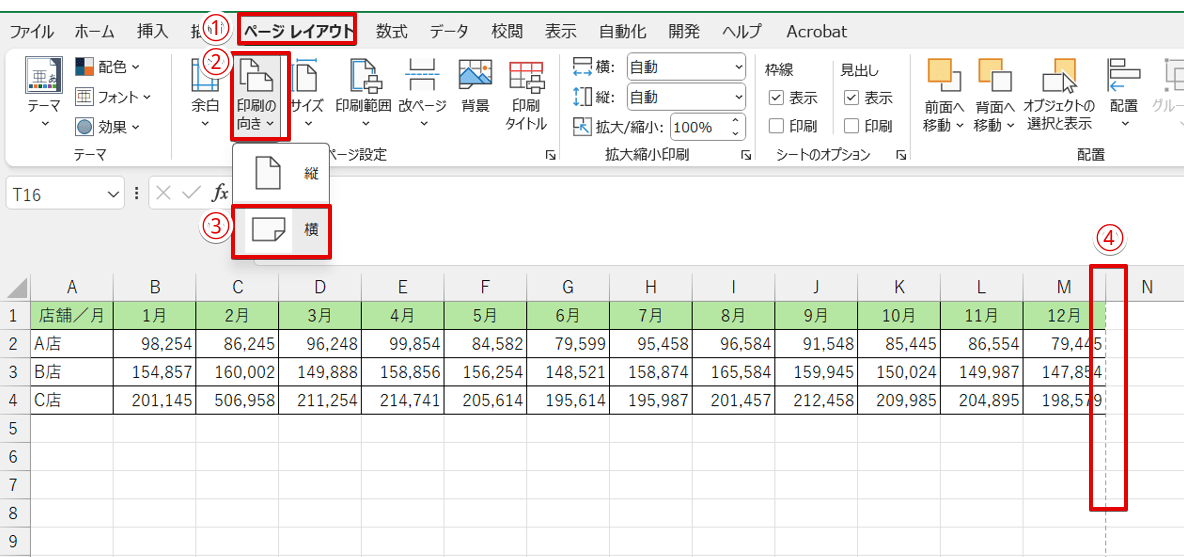Click cell with value 165,584
1184x557 pixels.
734,372
